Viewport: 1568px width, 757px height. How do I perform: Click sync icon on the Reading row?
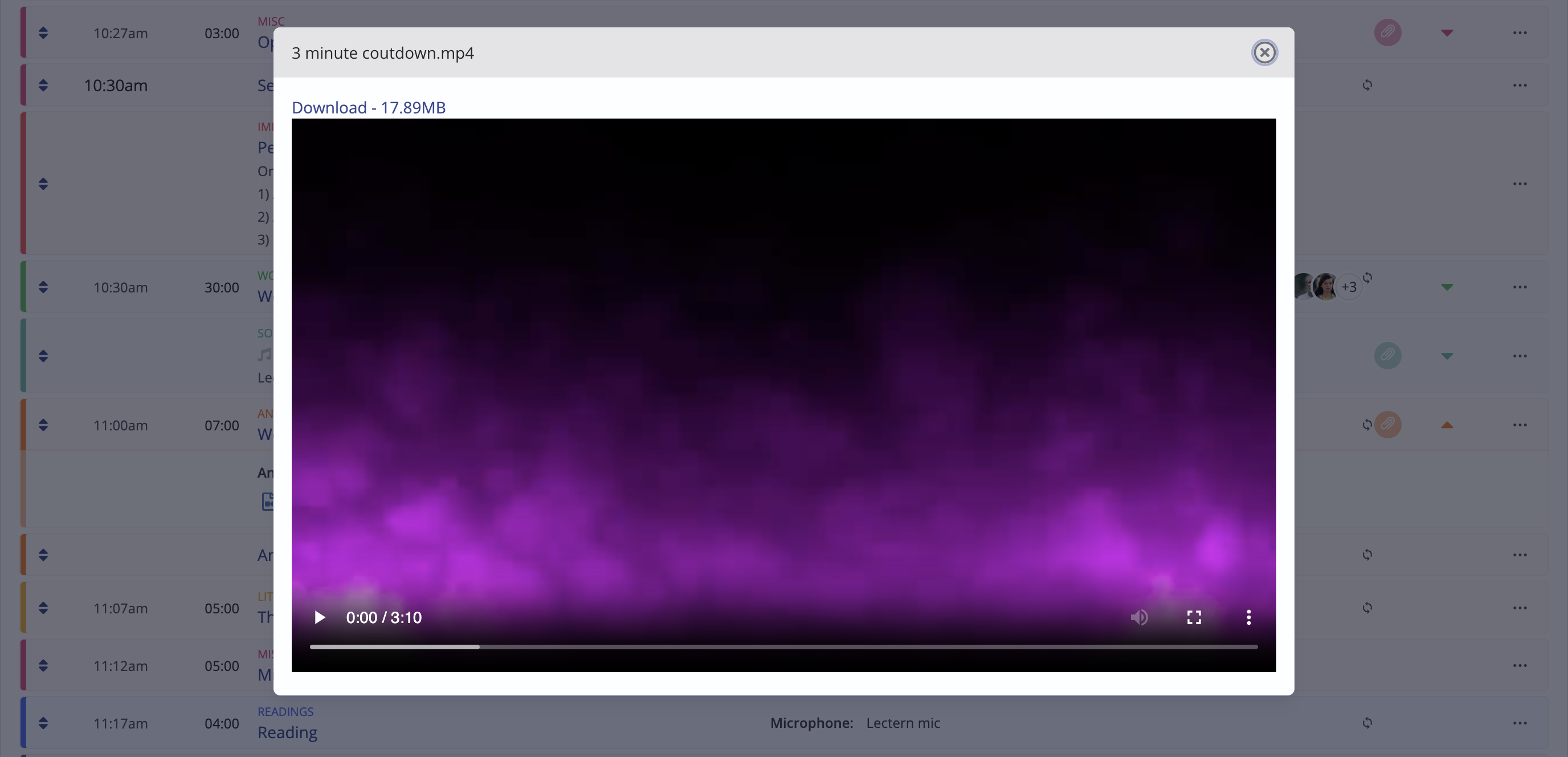[1367, 723]
